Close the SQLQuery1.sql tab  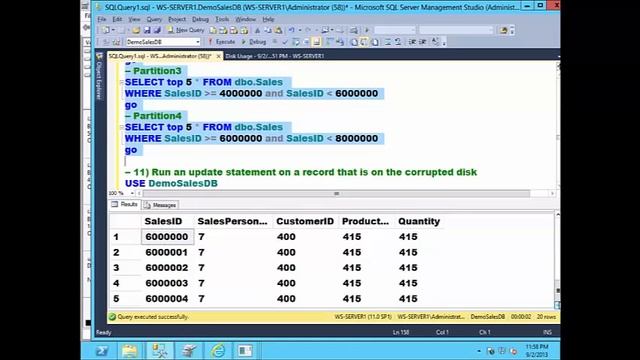[x=218, y=56]
